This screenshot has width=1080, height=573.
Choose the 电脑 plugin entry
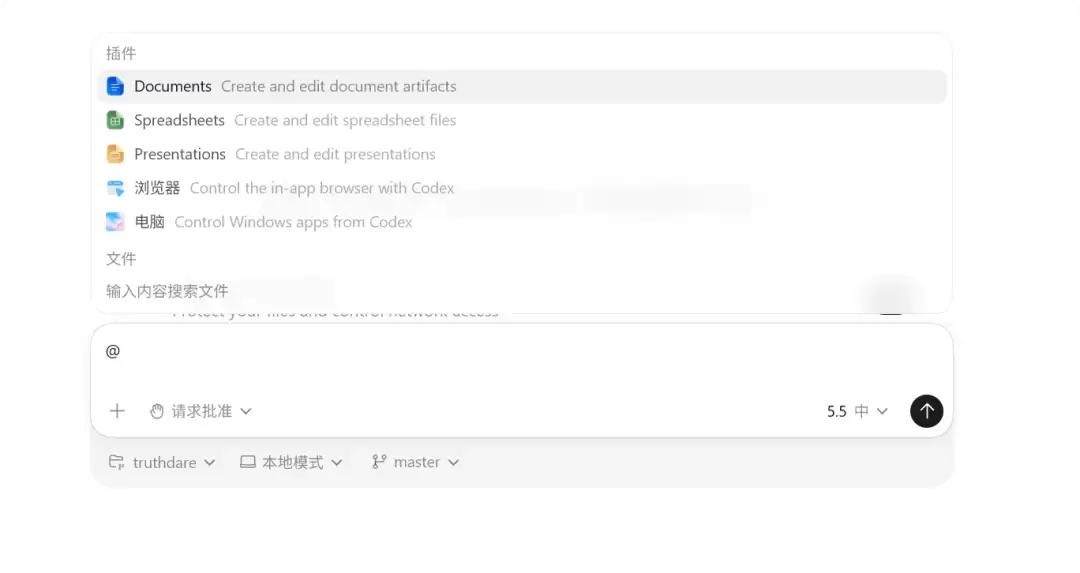tap(522, 222)
